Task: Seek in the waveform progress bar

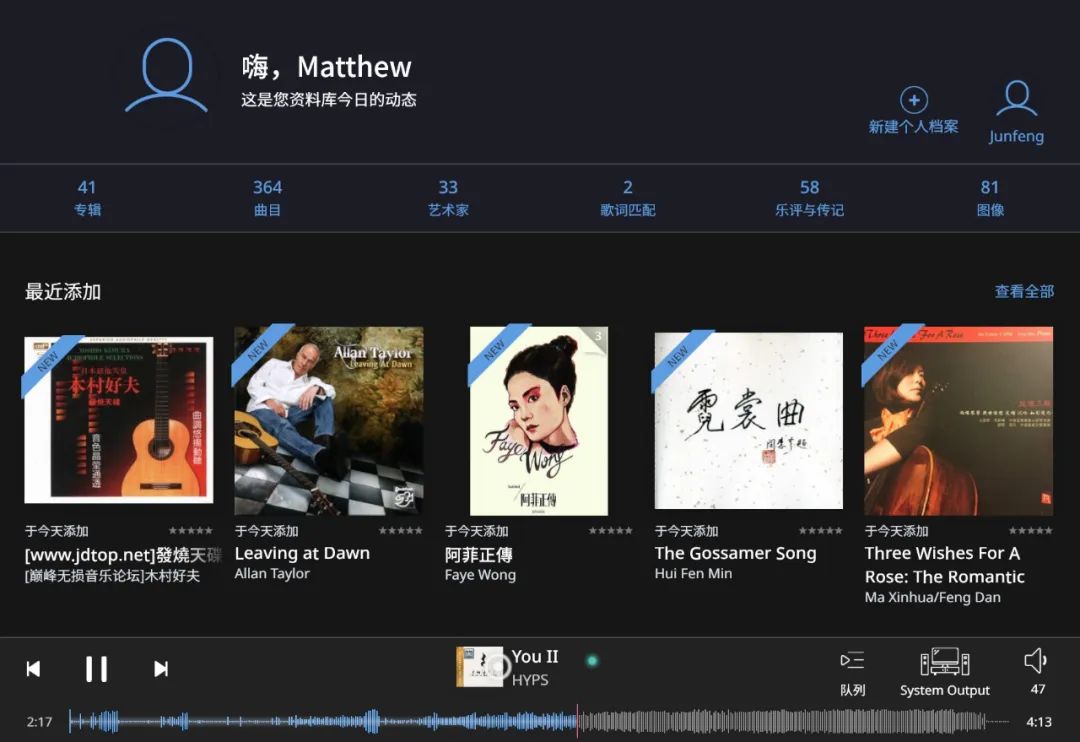Action: (539, 721)
